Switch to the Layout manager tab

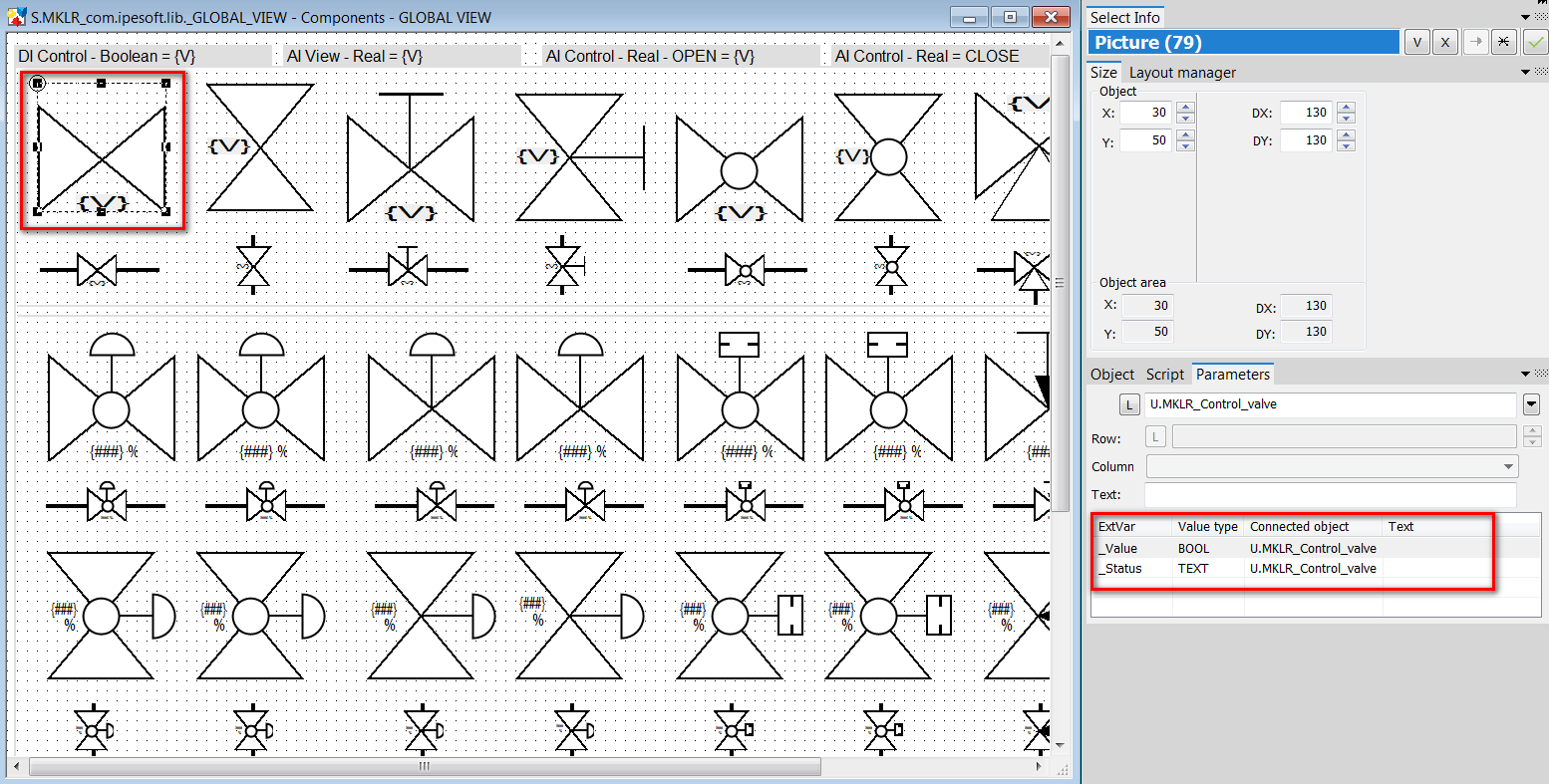tap(1182, 73)
